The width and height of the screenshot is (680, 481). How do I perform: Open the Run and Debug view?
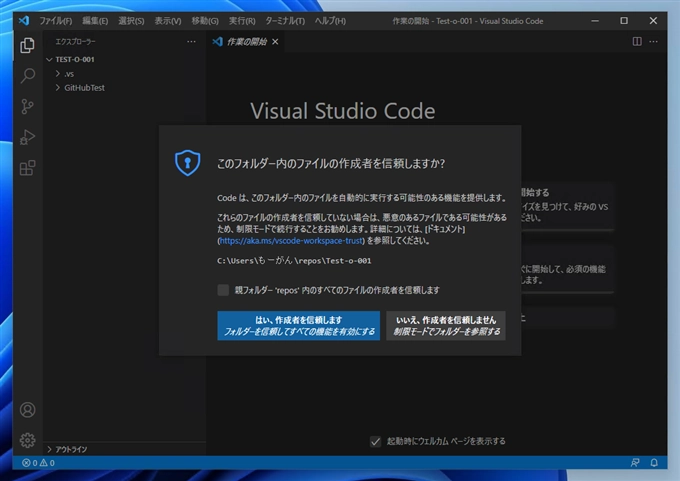point(27,137)
